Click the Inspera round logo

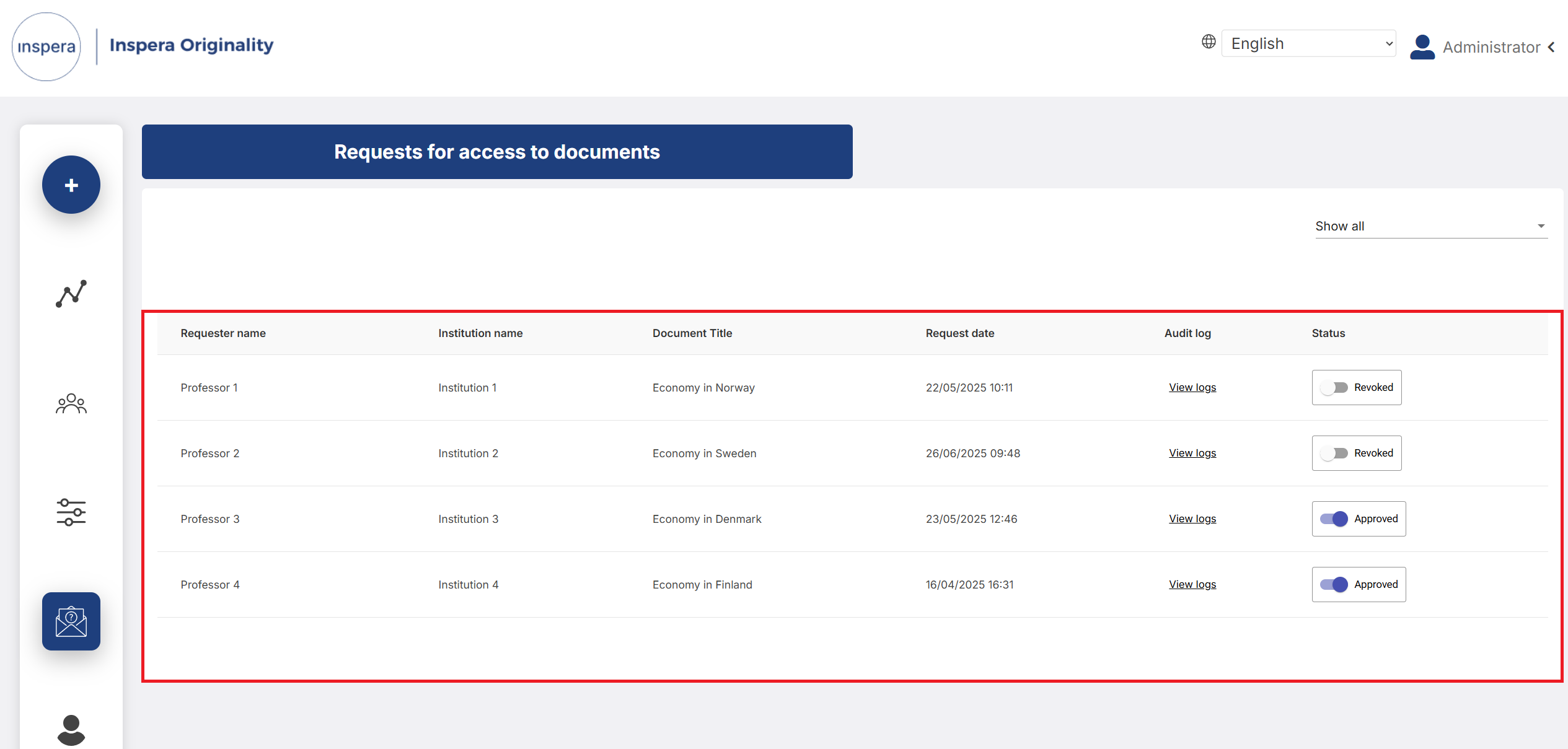click(46, 46)
